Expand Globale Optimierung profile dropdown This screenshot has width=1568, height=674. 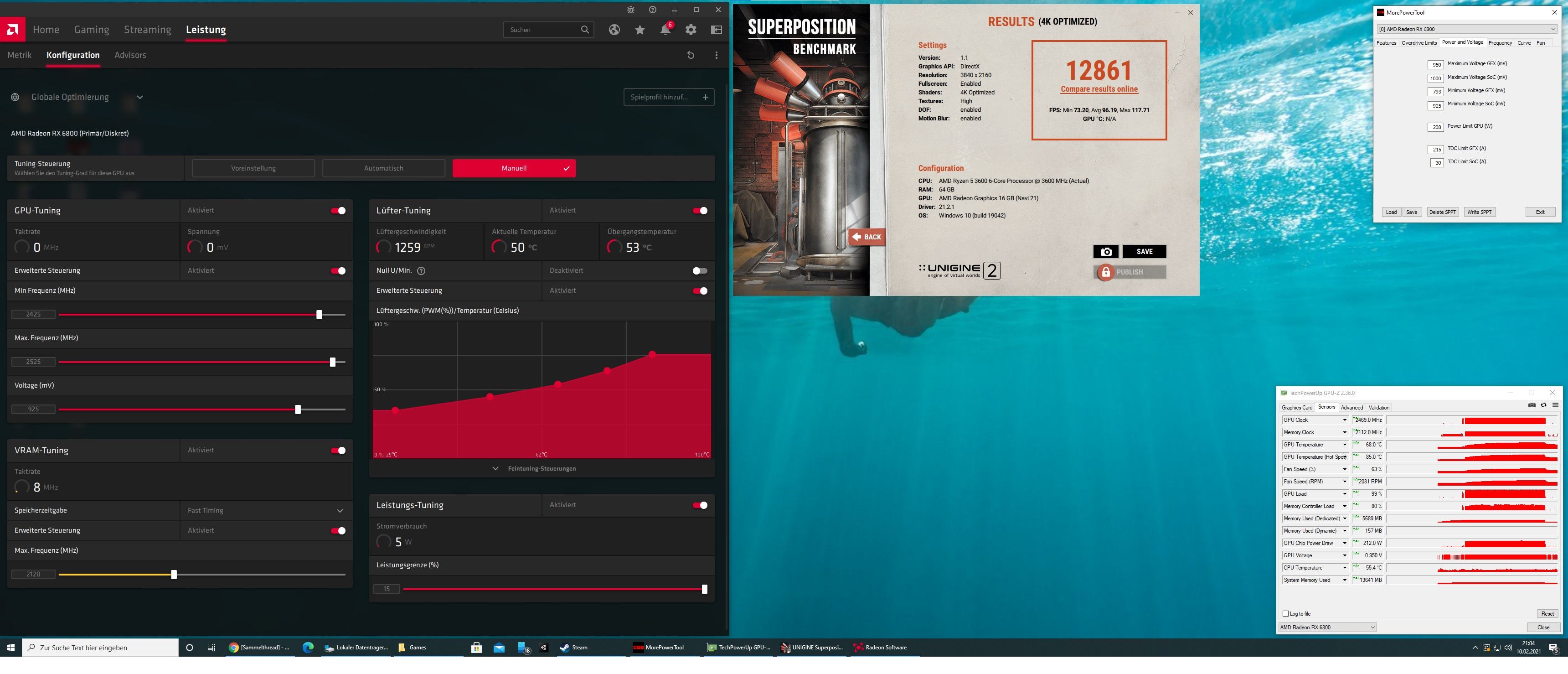pyautogui.click(x=140, y=97)
